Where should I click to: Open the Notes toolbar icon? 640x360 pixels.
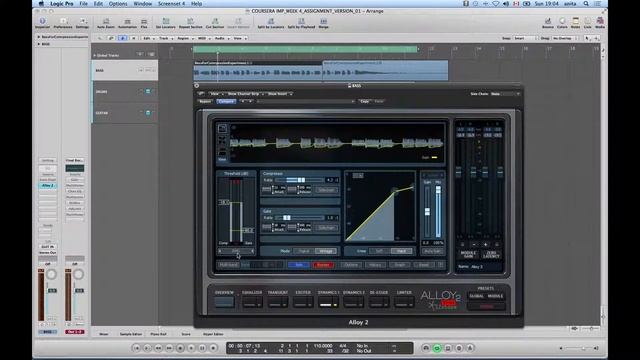pos(575,22)
